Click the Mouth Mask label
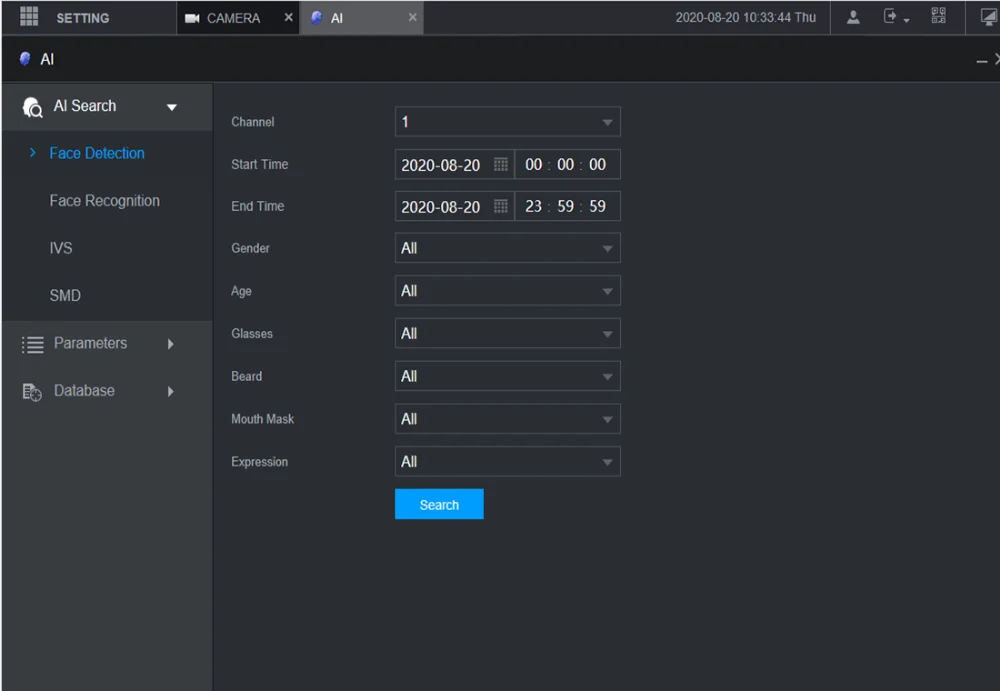Image resolution: width=1000 pixels, height=691 pixels. coord(263,419)
